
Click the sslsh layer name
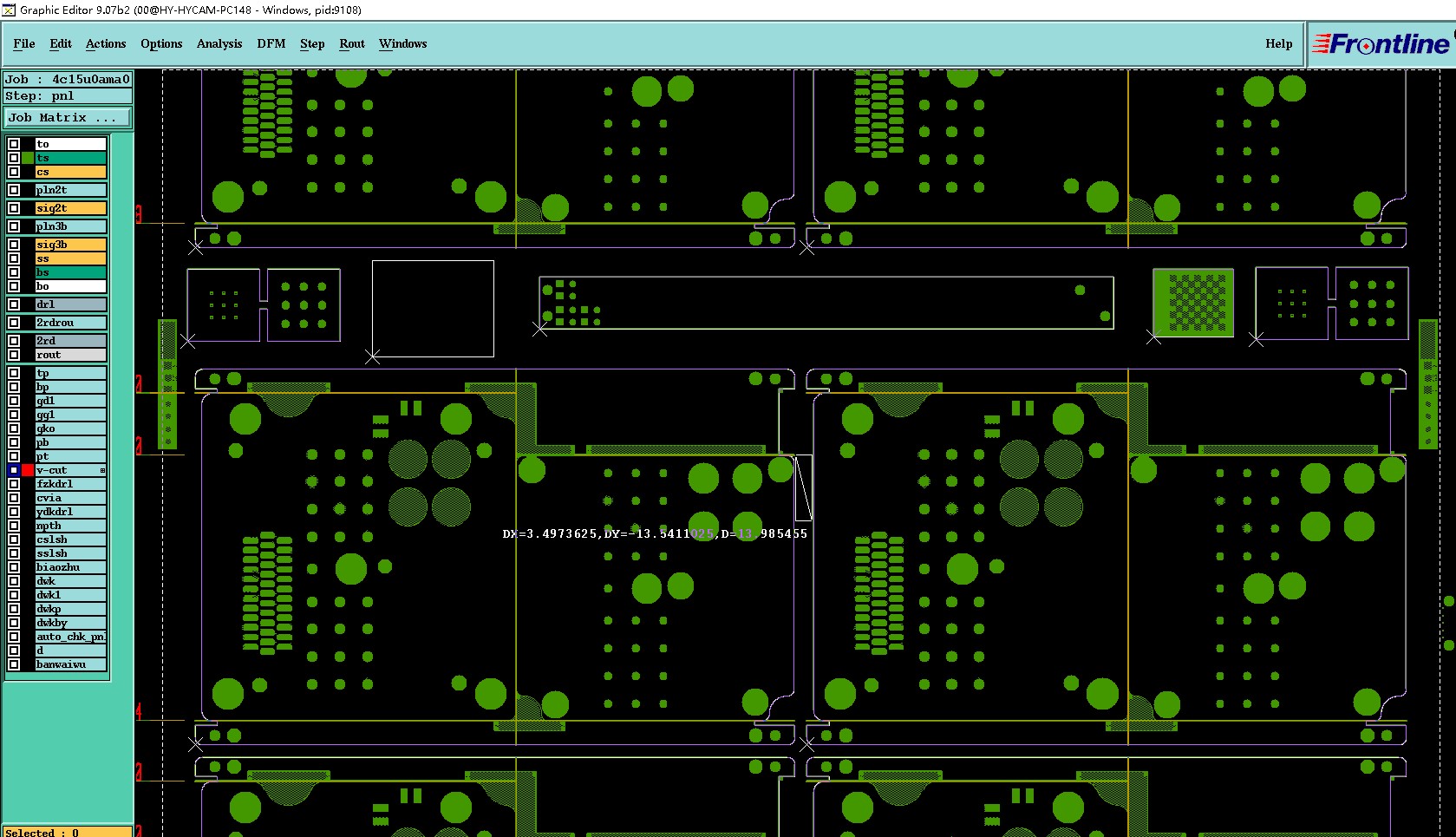click(x=71, y=553)
